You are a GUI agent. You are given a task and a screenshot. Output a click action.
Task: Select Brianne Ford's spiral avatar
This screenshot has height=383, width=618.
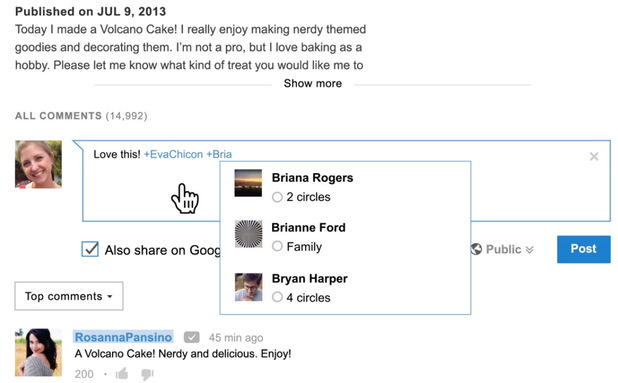(248, 234)
